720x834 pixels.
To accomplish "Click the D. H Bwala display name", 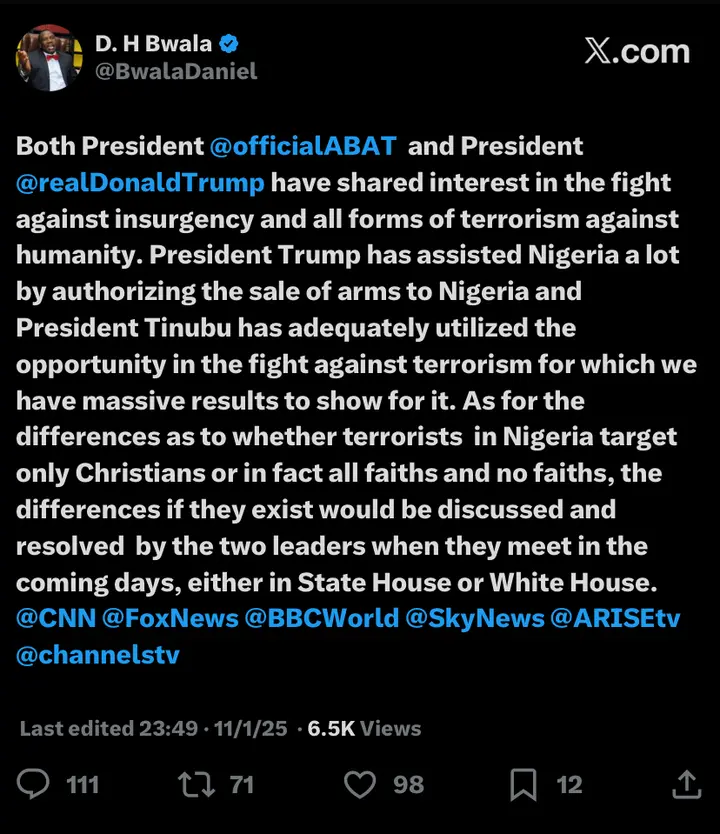I will coord(153,44).
